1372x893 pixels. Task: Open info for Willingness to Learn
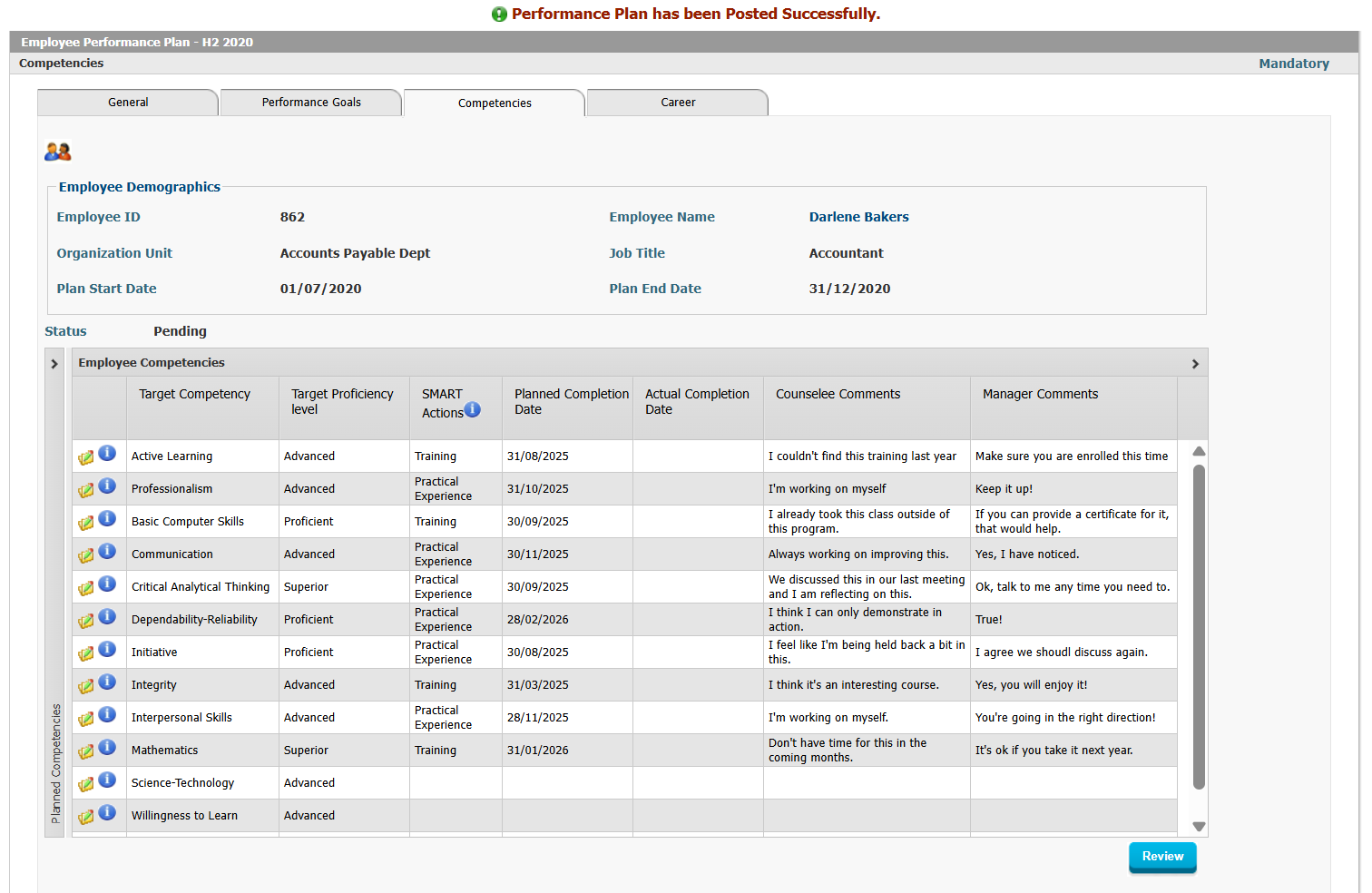pos(107,812)
